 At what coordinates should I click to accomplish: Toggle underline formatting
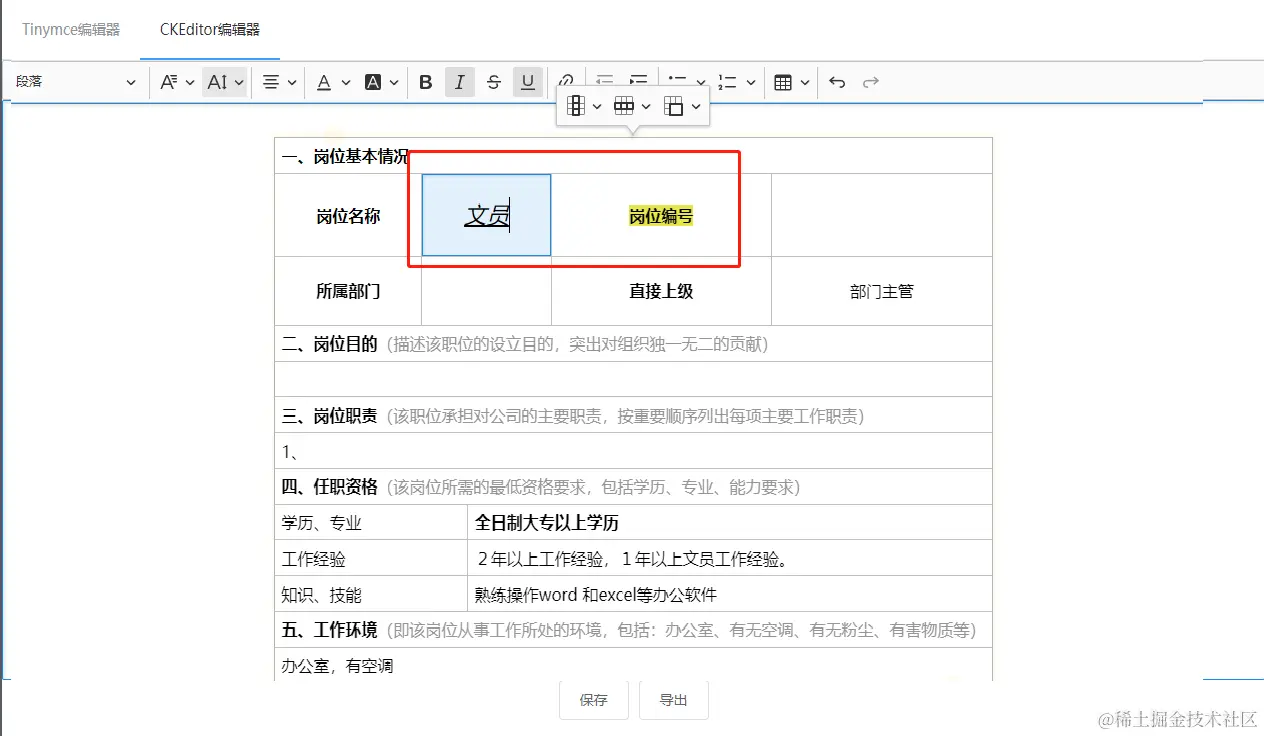pyautogui.click(x=528, y=82)
